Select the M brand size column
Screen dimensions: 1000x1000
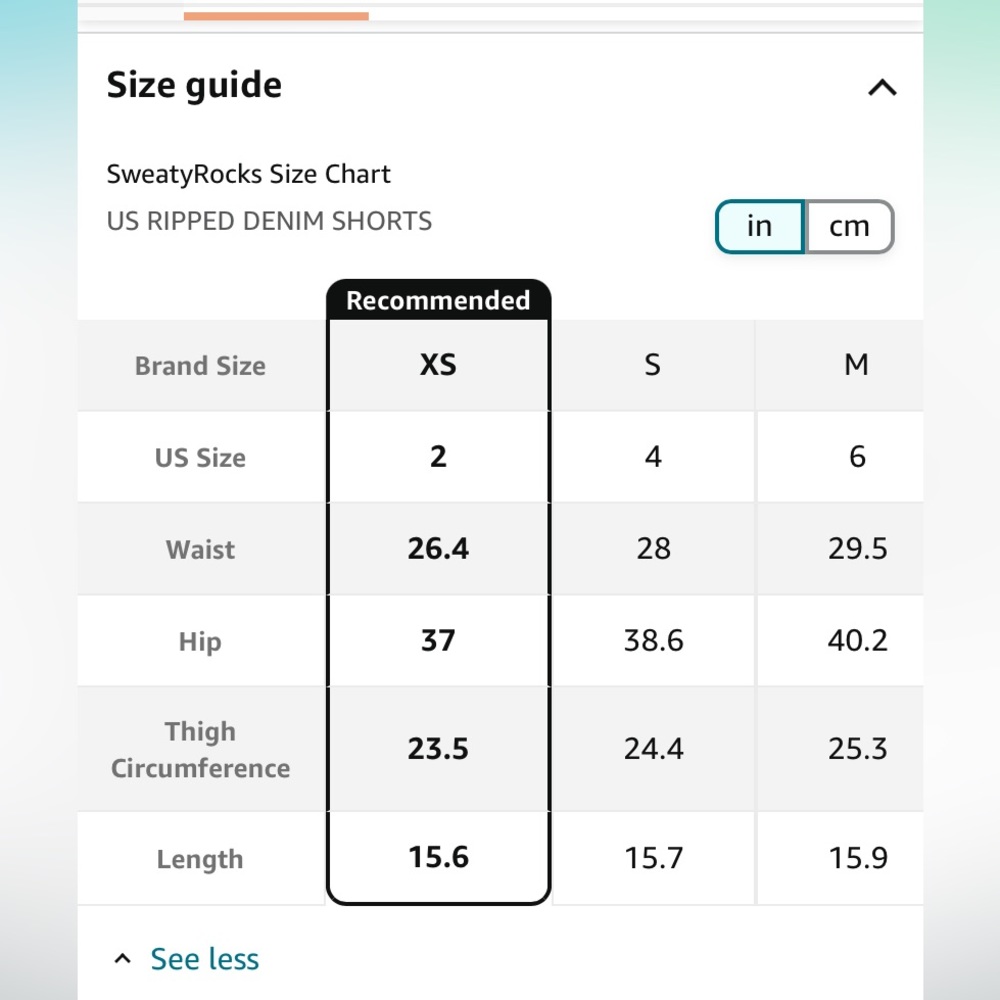coord(856,365)
